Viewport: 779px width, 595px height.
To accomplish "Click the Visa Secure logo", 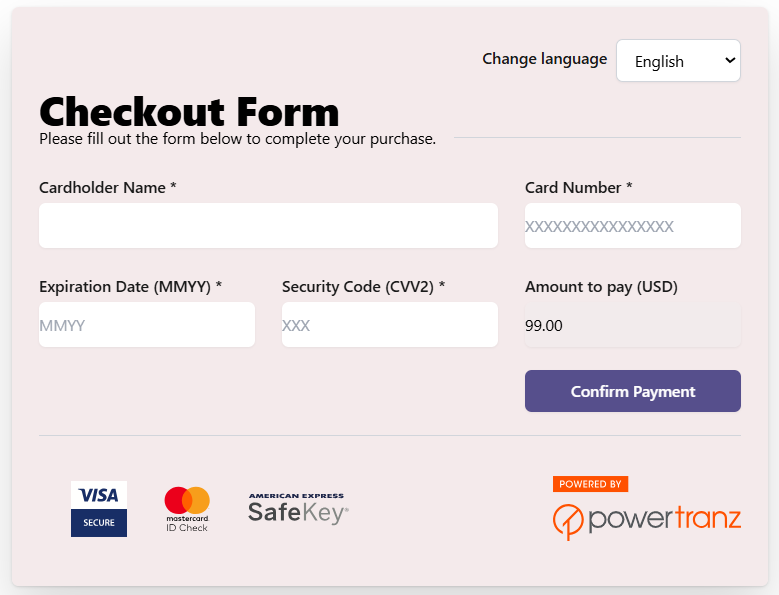I will tap(99, 509).
